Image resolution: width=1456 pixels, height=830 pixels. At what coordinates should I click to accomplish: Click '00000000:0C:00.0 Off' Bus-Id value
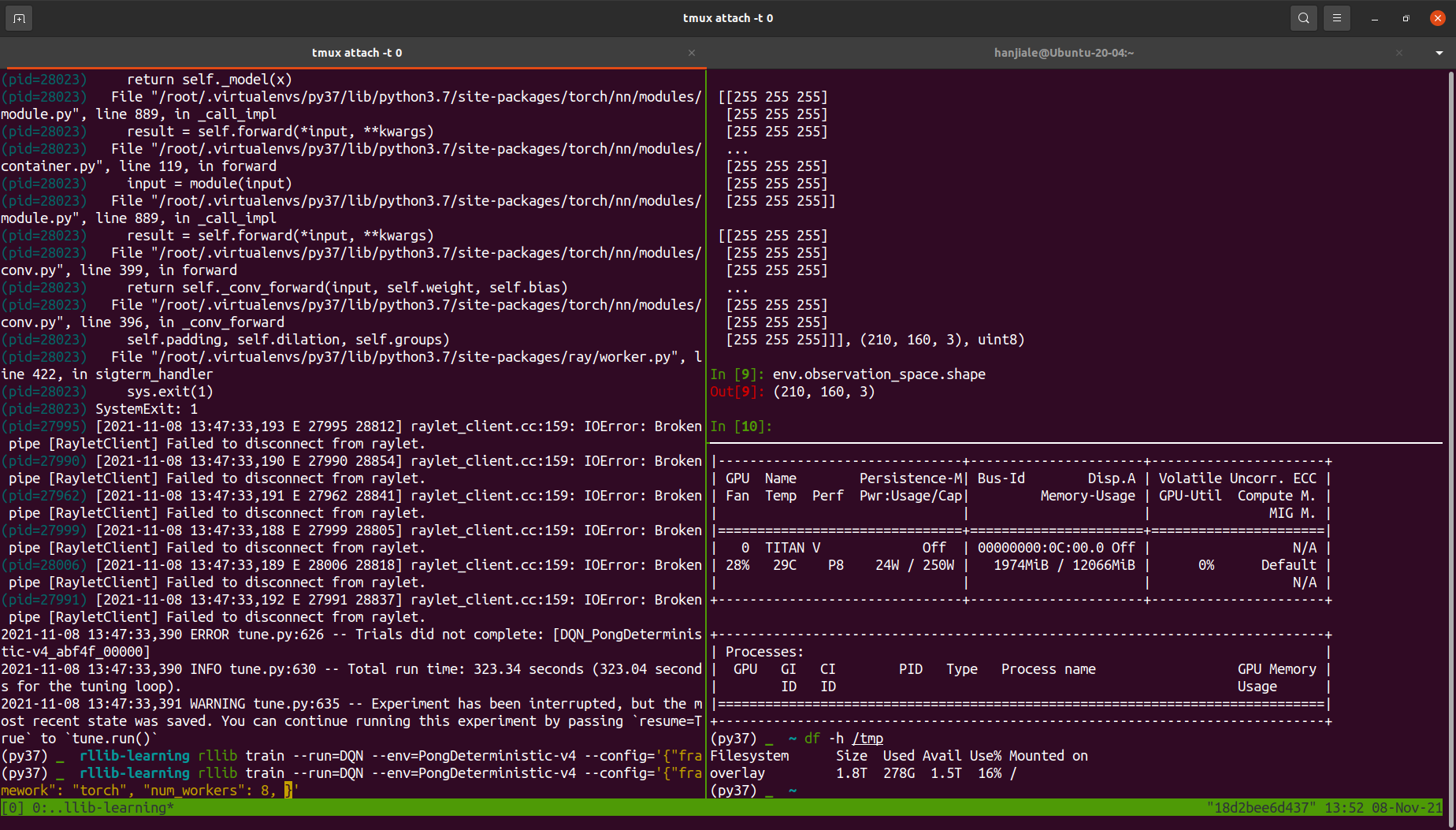(x=1057, y=548)
